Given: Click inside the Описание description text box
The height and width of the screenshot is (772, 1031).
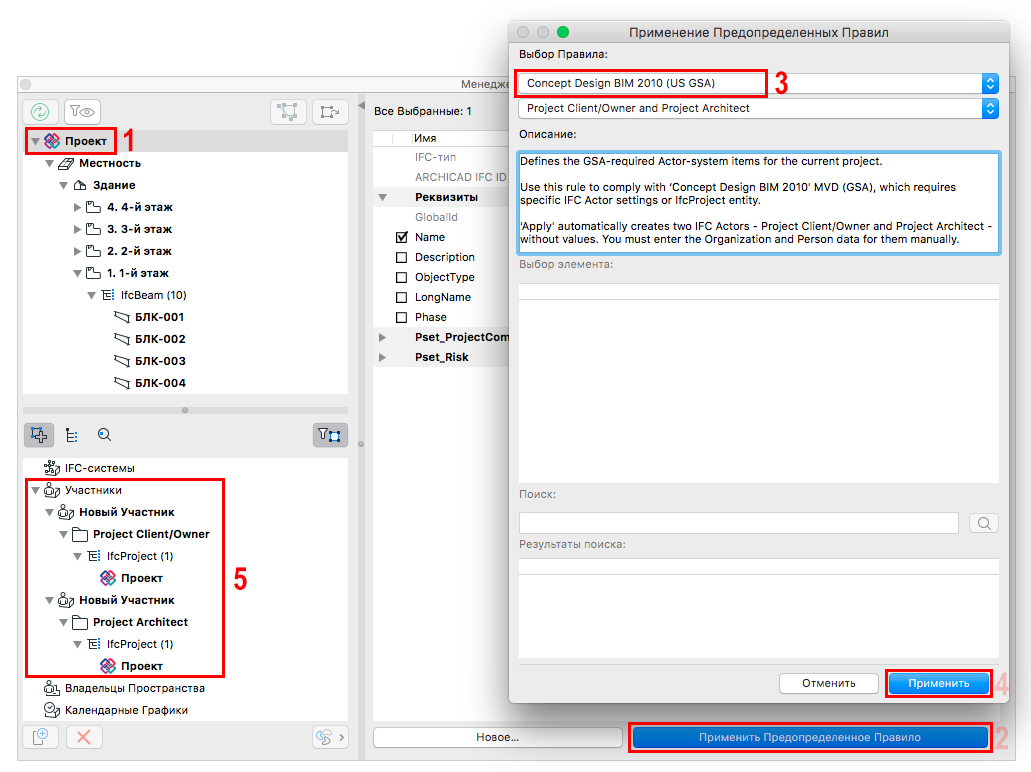Looking at the screenshot, I should pyautogui.click(x=758, y=203).
